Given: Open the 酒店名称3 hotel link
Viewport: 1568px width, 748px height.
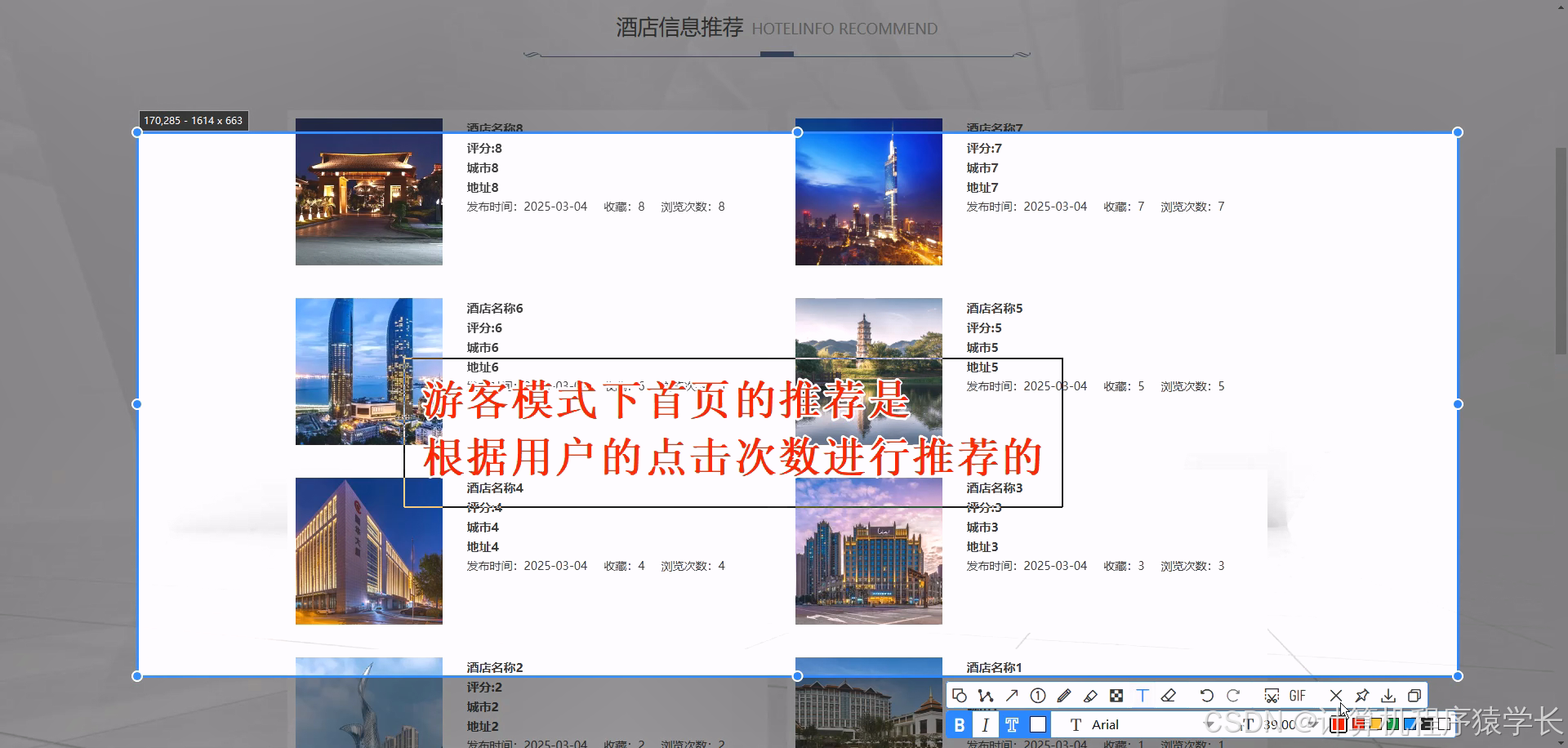Looking at the screenshot, I should click(995, 488).
